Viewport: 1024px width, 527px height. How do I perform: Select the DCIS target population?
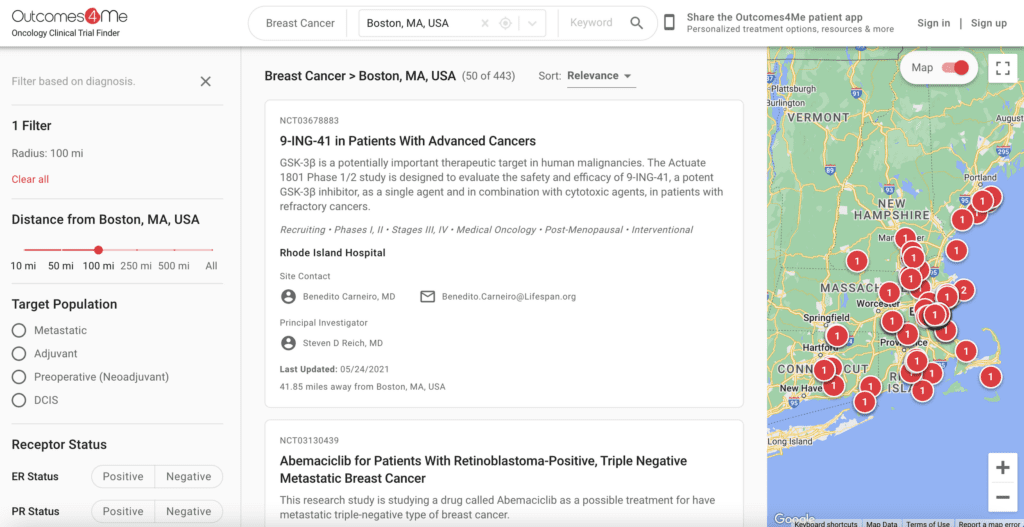pyautogui.click(x=19, y=400)
